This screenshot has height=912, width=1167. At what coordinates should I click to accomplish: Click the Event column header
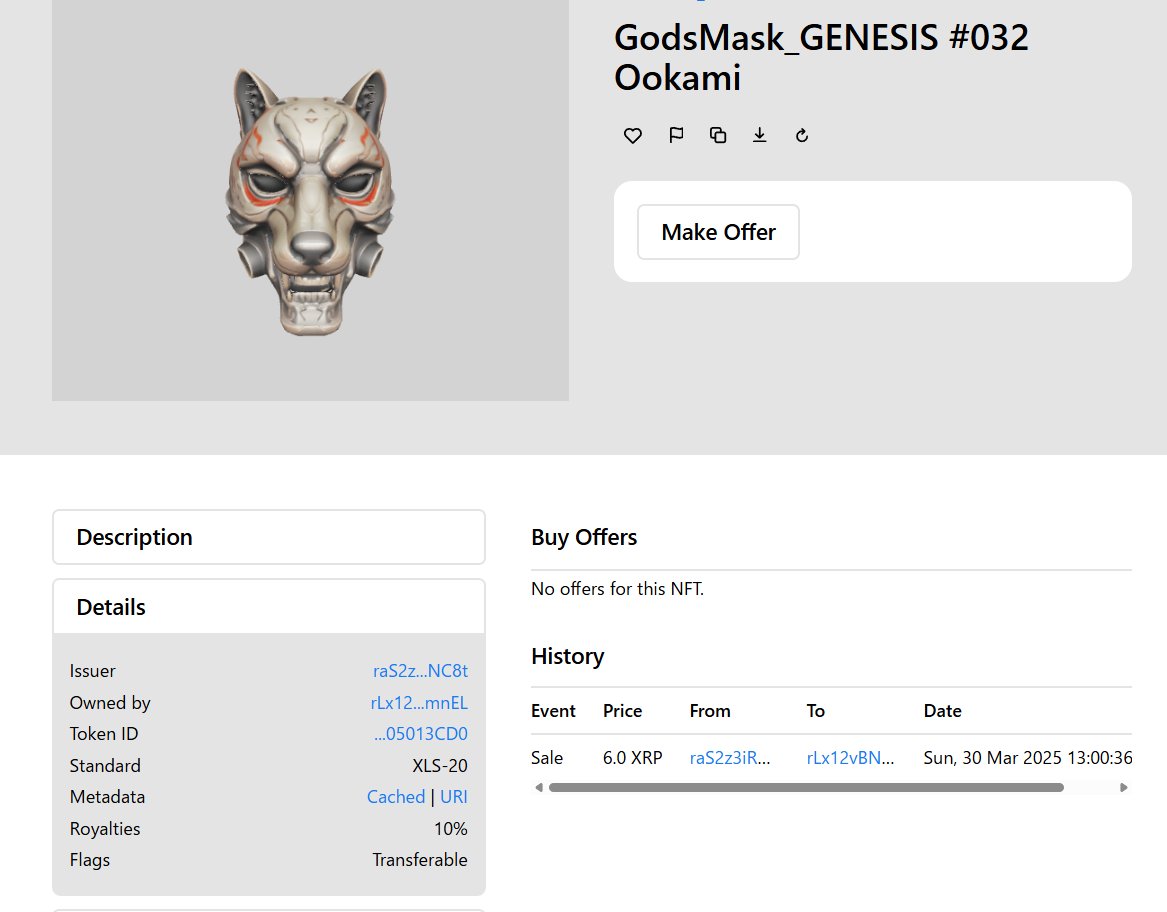(553, 711)
